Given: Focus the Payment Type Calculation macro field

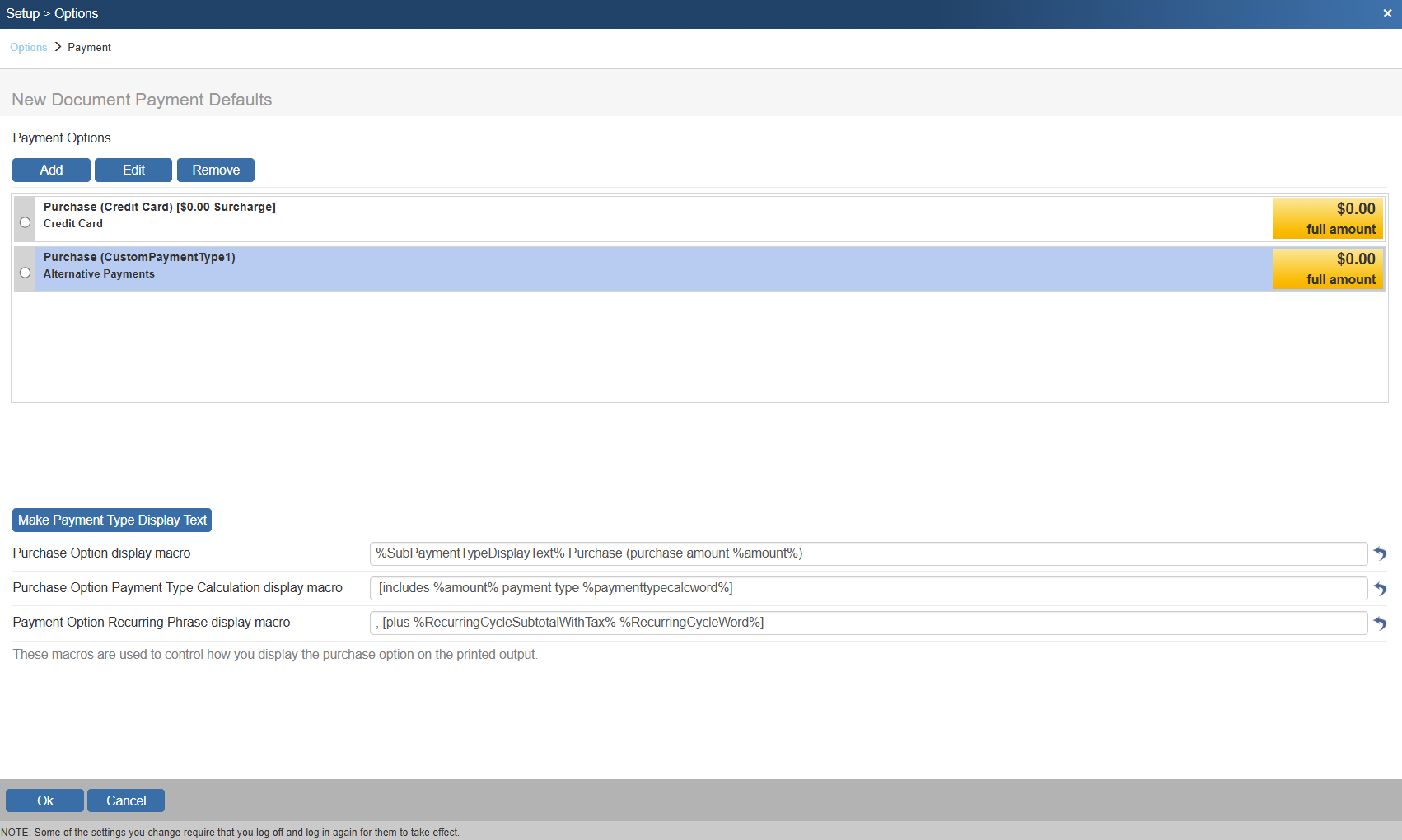Looking at the screenshot, I should point(868,588).
